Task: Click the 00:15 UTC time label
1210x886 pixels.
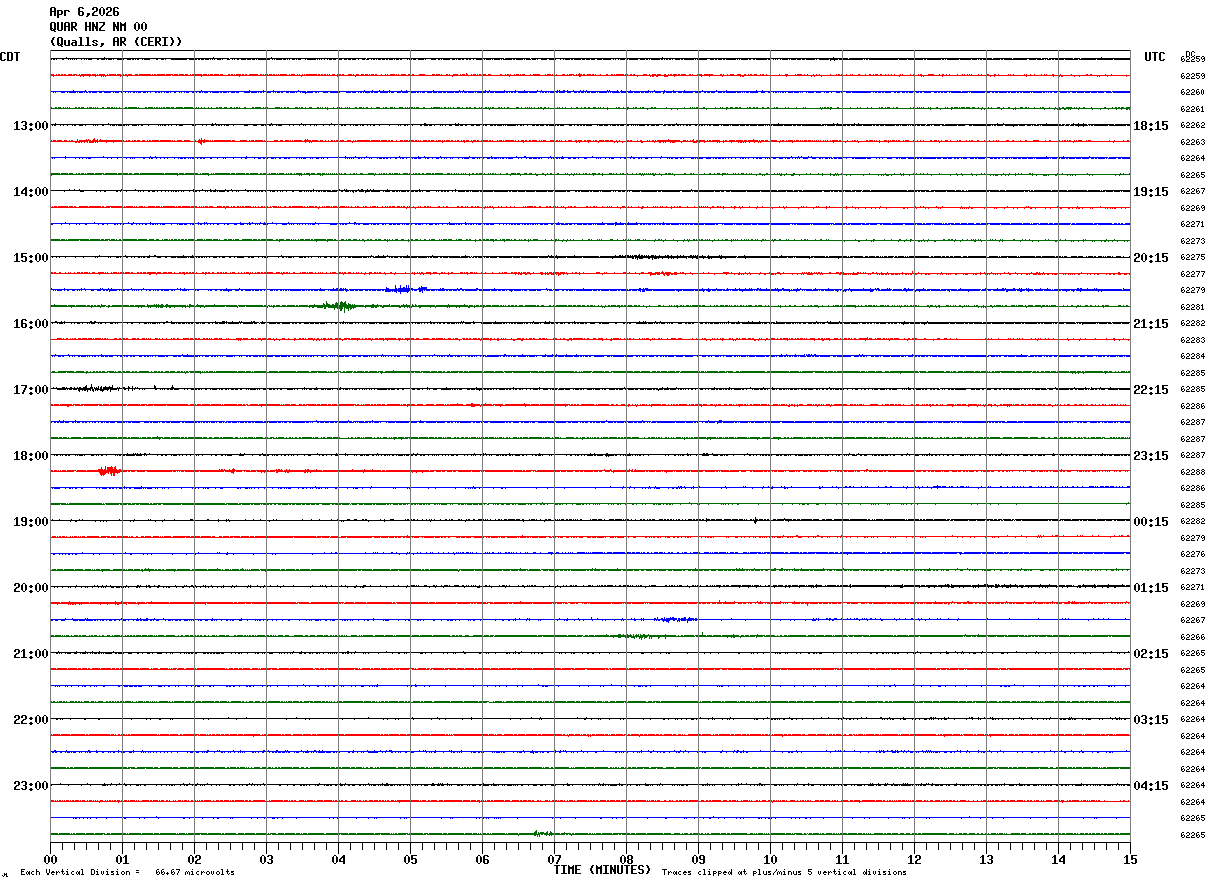Action: pyautogui.click(x=1151, y=522)
